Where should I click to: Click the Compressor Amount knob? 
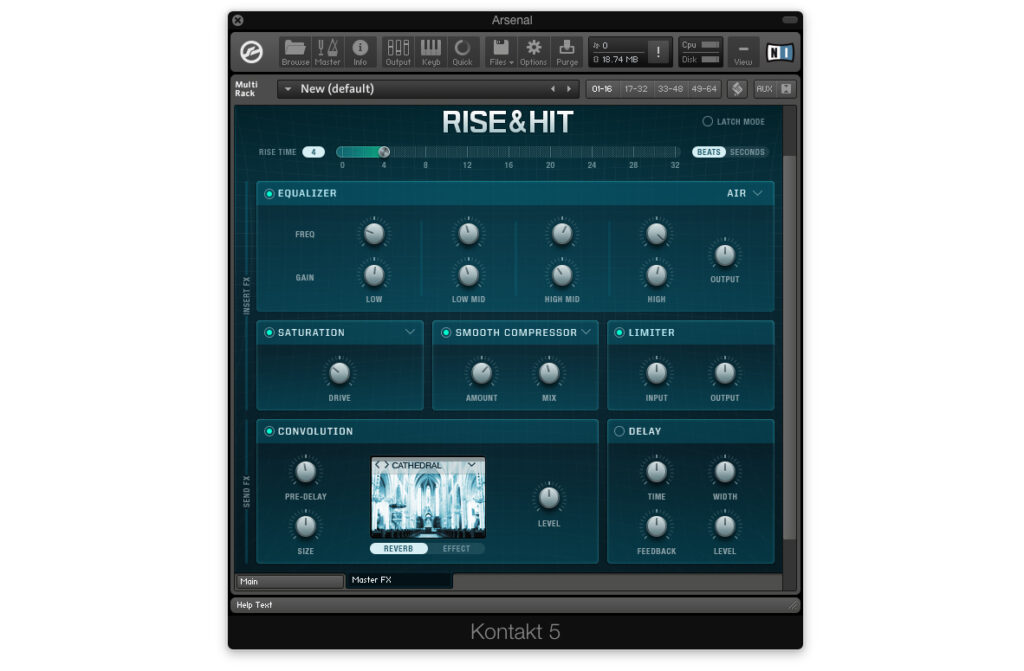(x=481, y=373)
